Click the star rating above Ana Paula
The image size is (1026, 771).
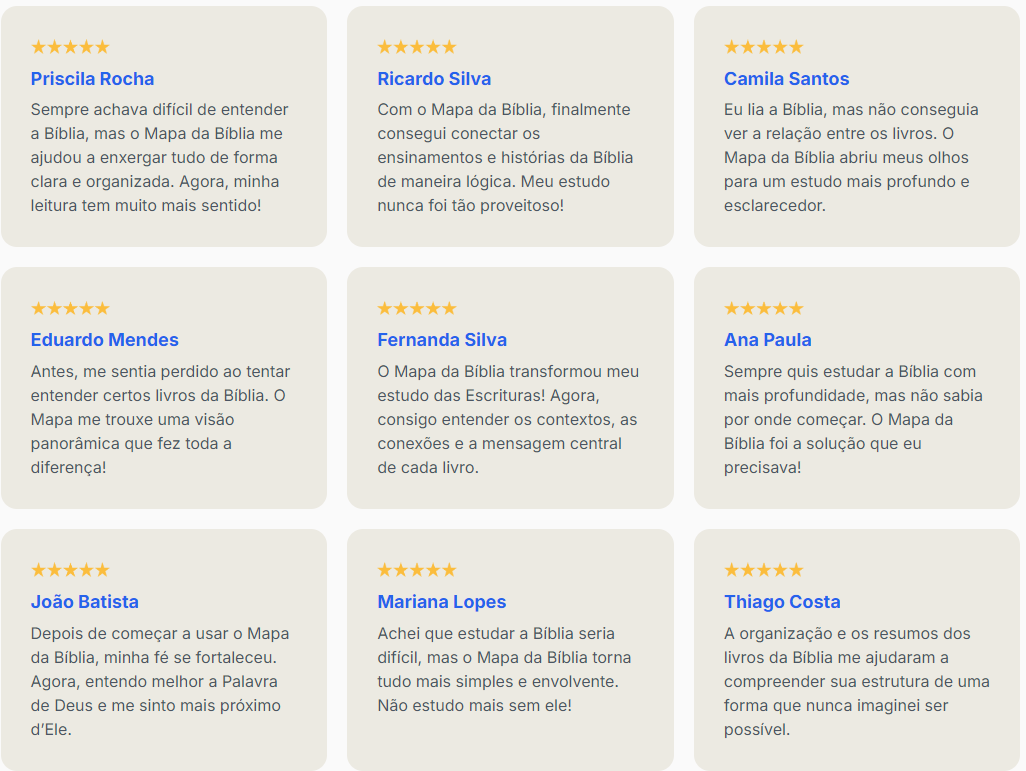click(763, 308)
